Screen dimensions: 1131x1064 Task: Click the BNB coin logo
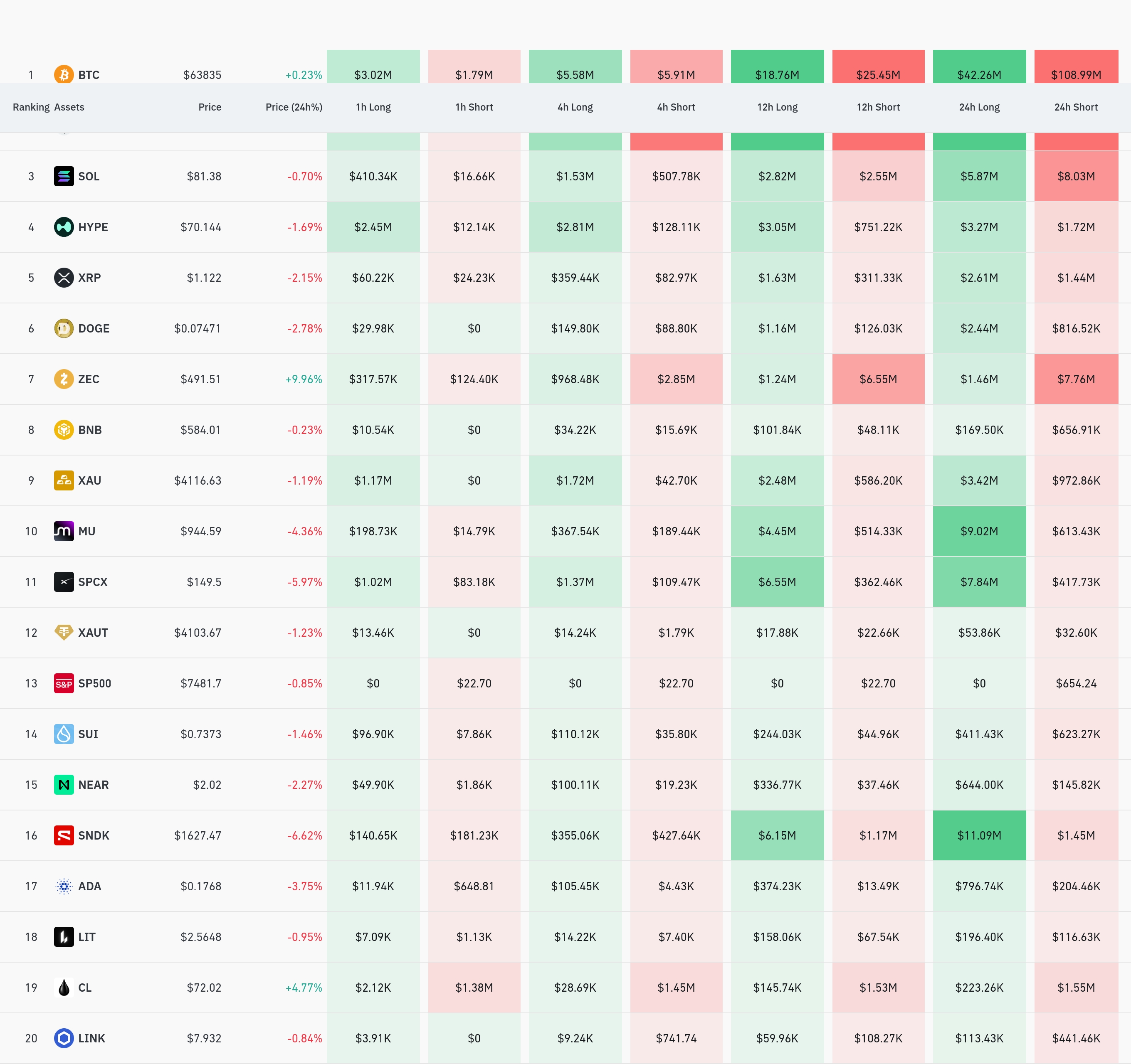pos(64,430)
